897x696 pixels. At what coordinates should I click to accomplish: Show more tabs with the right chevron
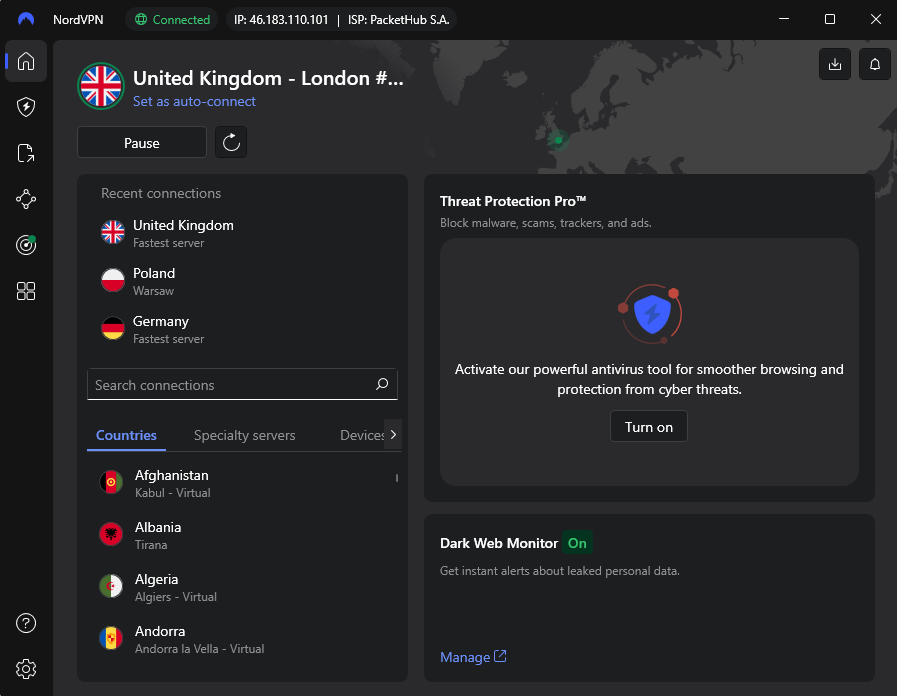[x=393, y=435]
